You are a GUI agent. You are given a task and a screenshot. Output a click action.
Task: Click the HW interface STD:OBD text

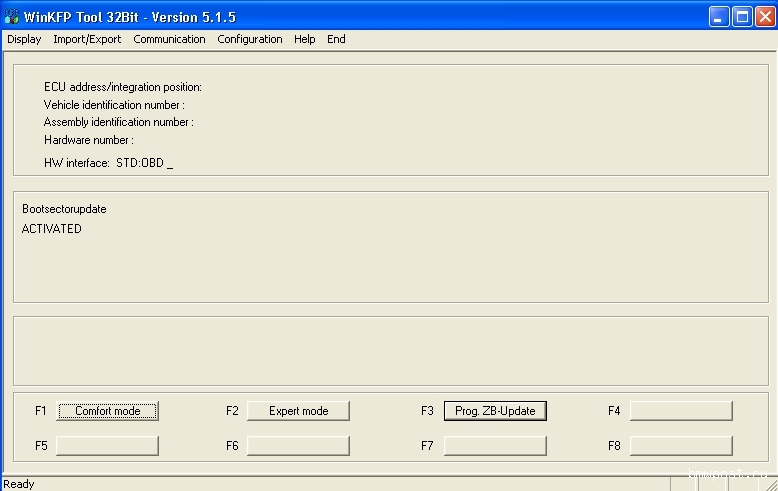[108, 163]
